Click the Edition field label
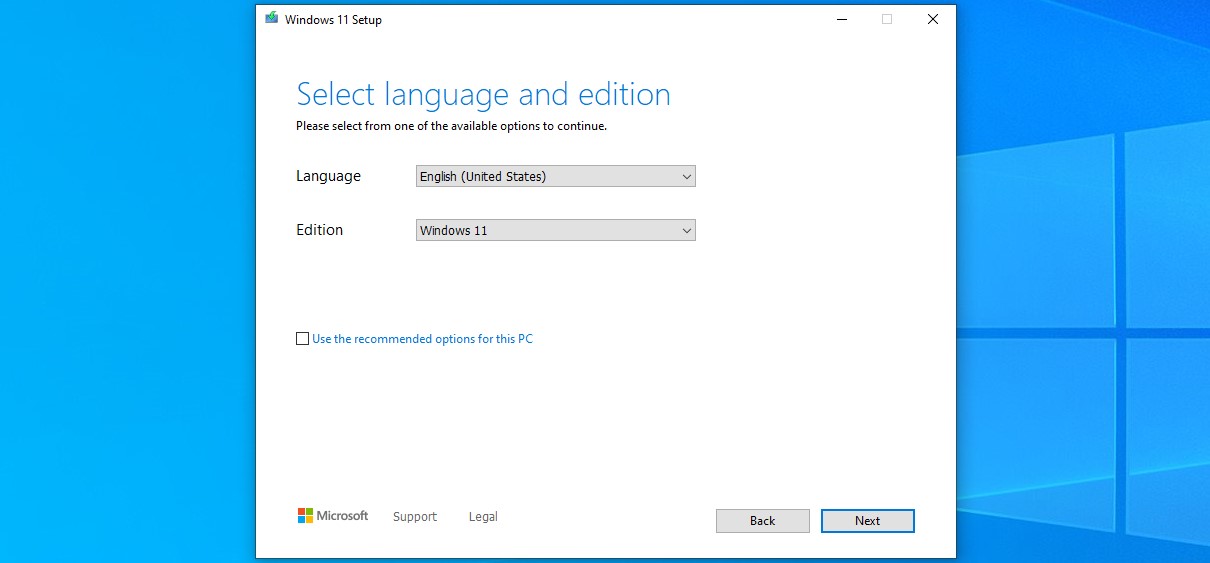Image resolution: width=1210 pixels, height=563 pixels. point(319,230)
